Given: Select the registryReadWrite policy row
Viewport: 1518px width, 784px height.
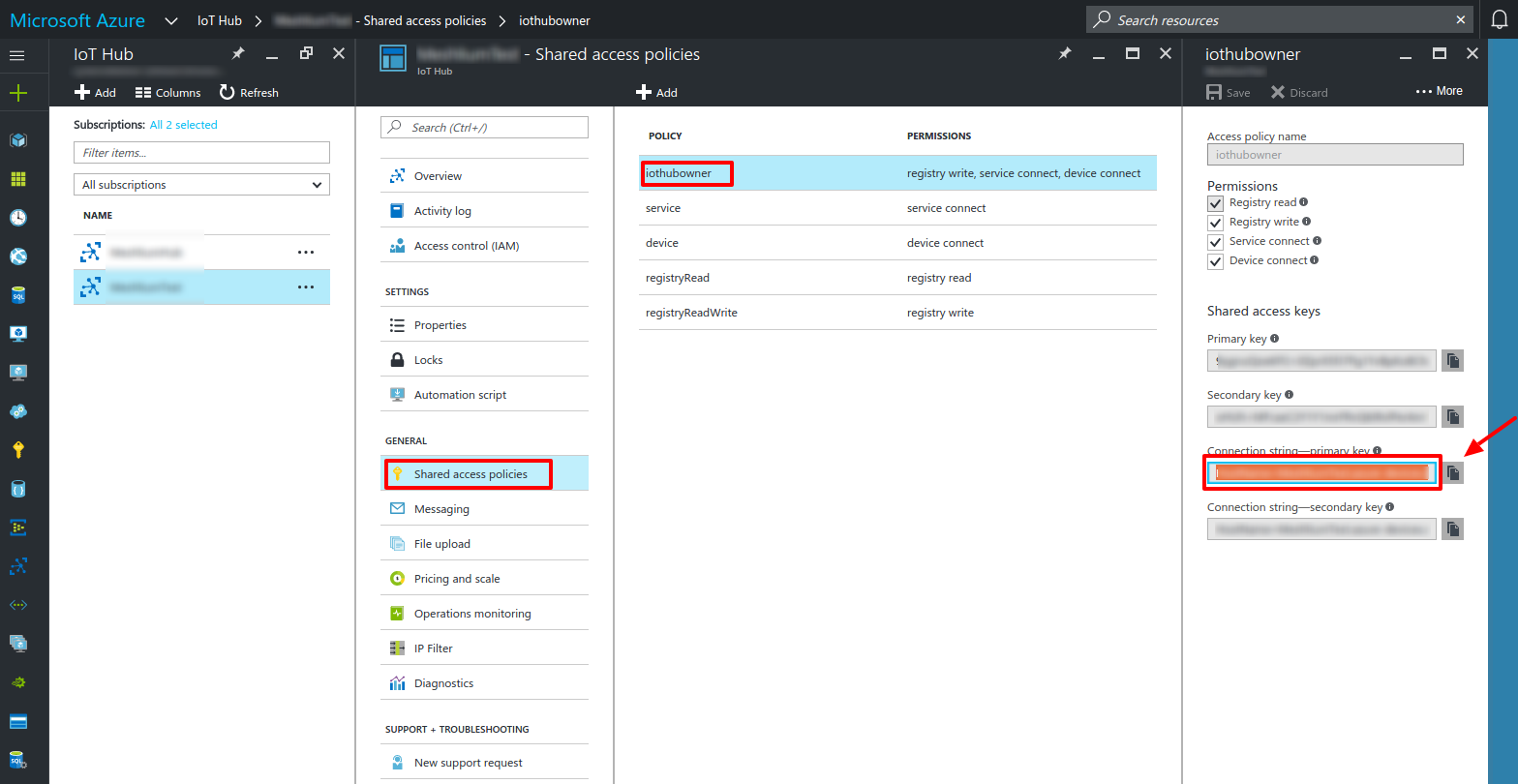Looking at the screenshot, I should click(897, 313).
